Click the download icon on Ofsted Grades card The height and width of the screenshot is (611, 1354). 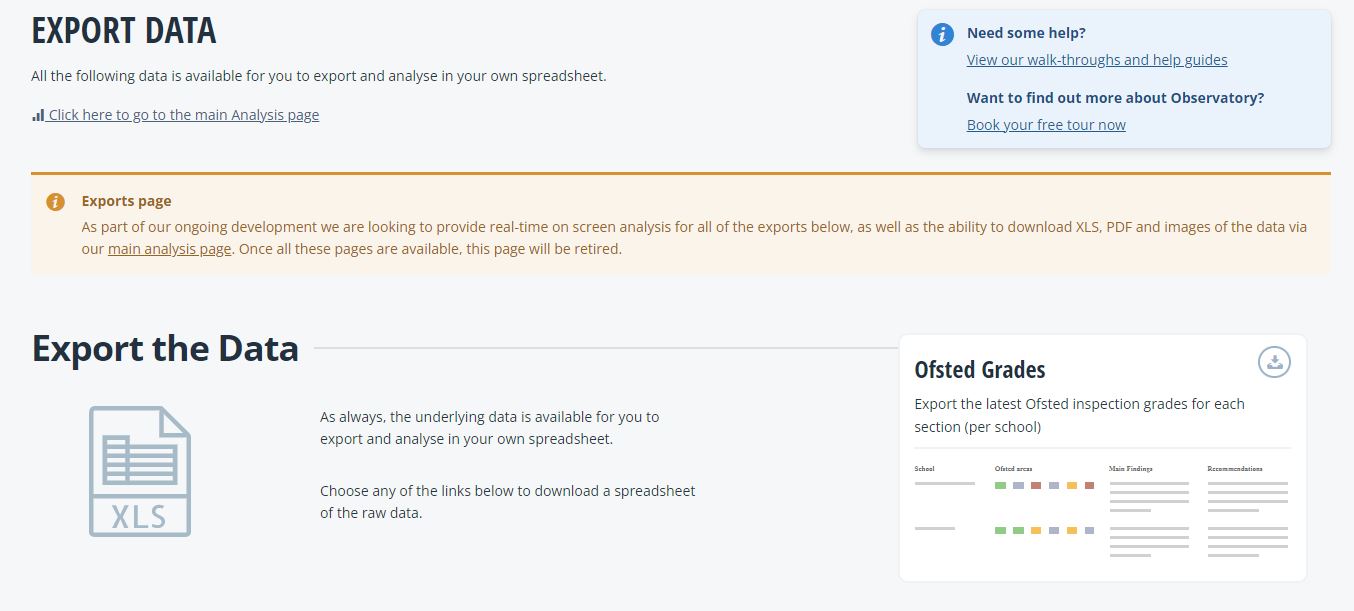1274,362
